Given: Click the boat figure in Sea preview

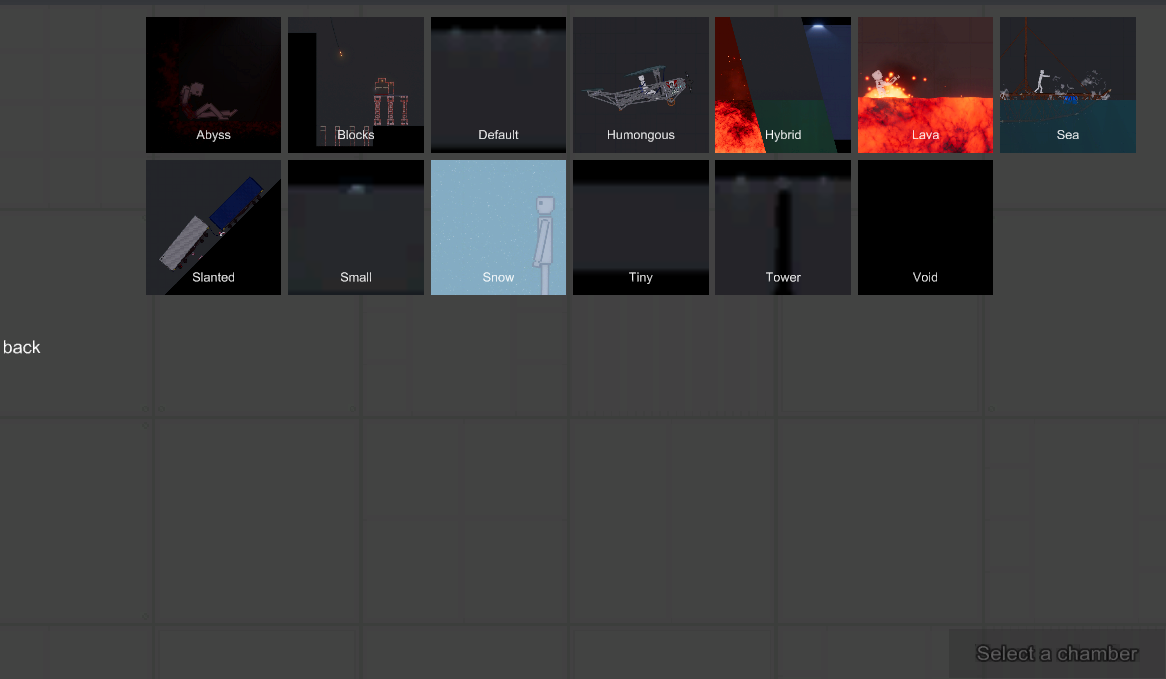Looking at the screenshot, I should [1045, 82].
